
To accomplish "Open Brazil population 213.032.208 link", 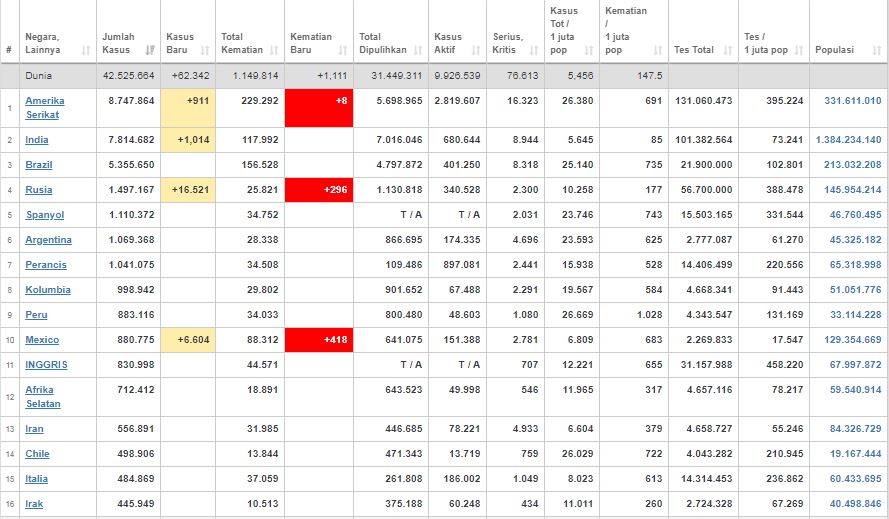I will pyautogui.click(x=853, y=164).
